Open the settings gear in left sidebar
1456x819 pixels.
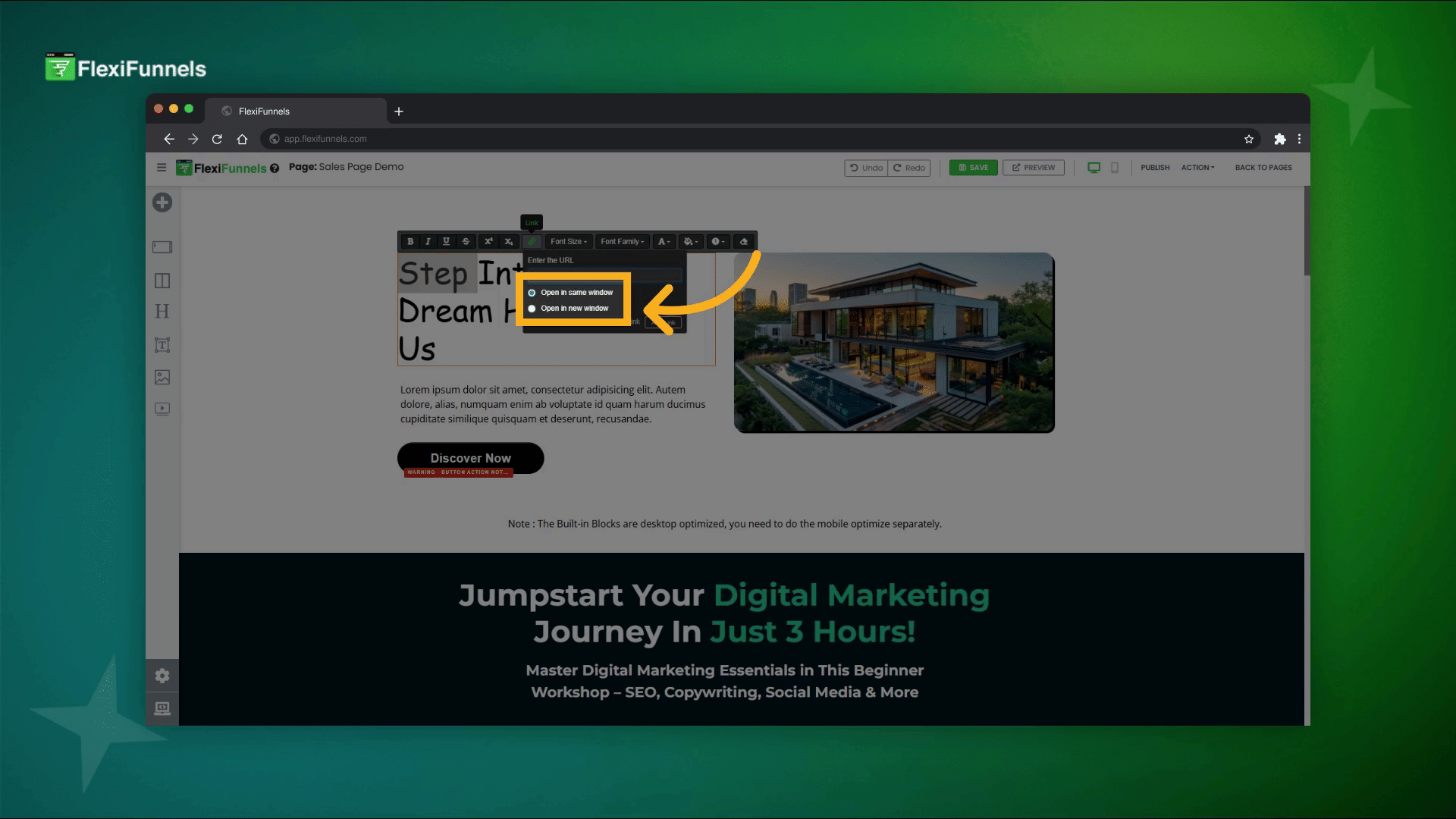162,676
